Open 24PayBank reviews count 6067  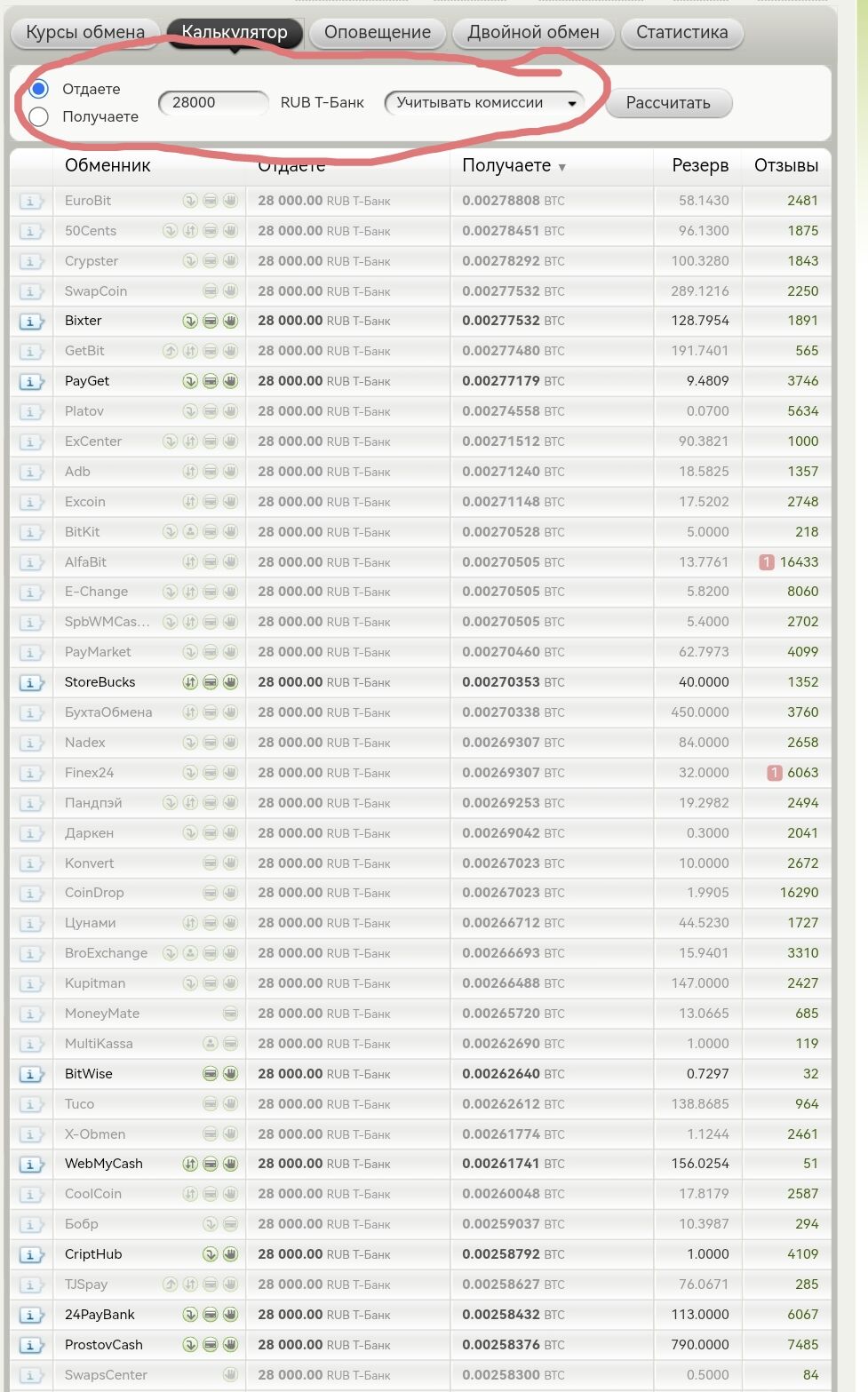tap(802, 1315)
